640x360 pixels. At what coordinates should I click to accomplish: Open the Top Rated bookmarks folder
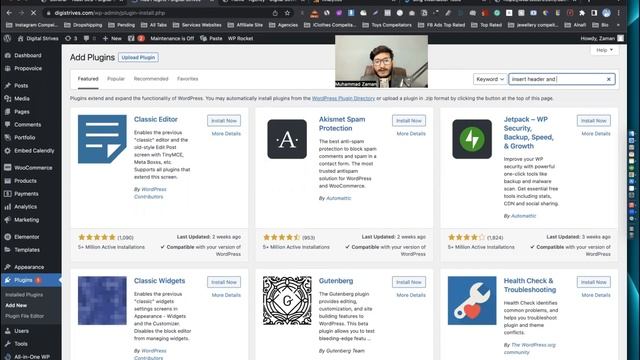pyautogui.click(x=487, y=25)
